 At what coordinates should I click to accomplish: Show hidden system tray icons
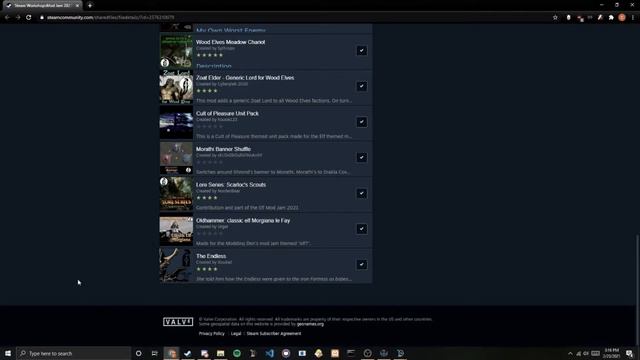(570, 353)
